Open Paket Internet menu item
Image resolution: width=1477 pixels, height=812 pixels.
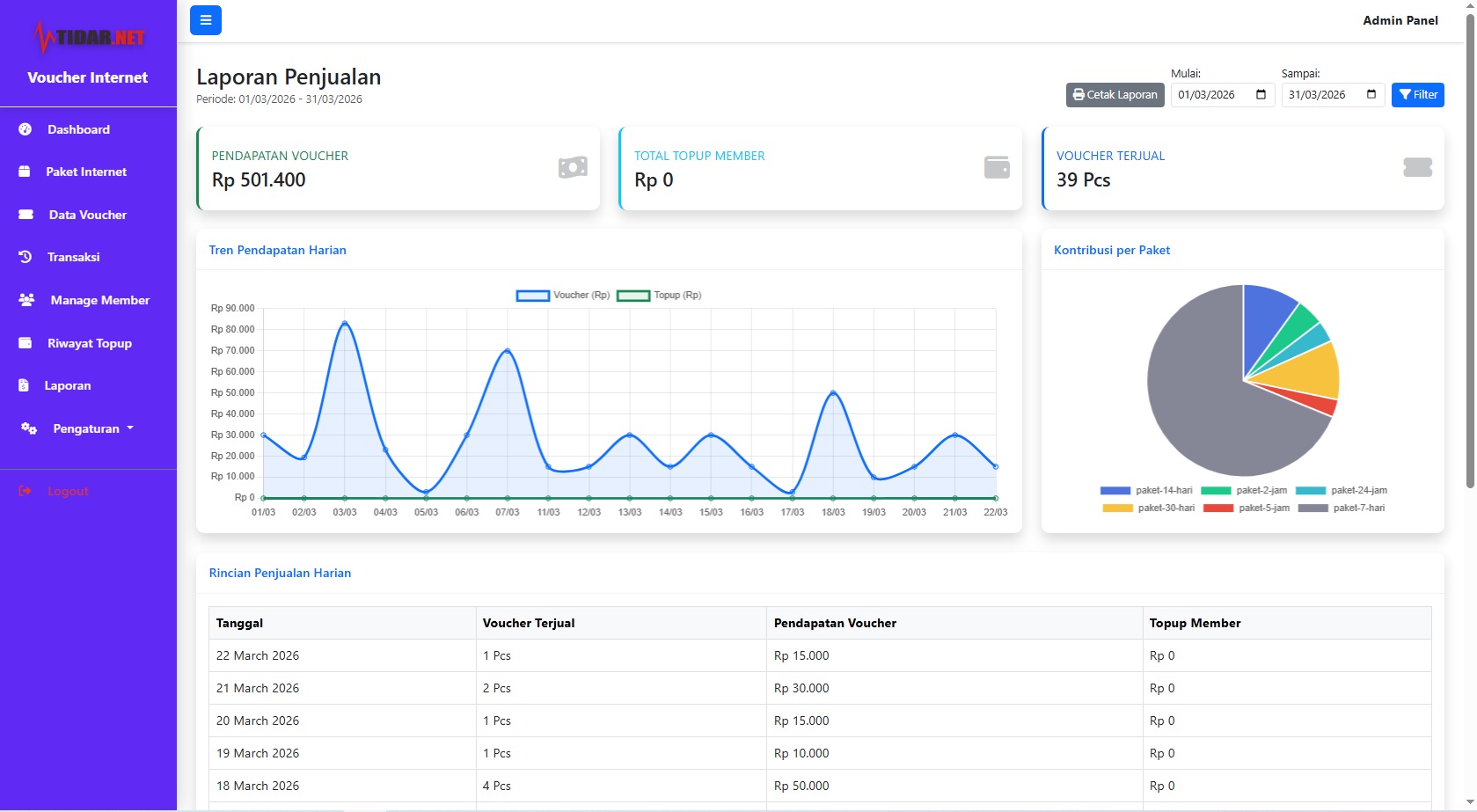click(88, 172)
